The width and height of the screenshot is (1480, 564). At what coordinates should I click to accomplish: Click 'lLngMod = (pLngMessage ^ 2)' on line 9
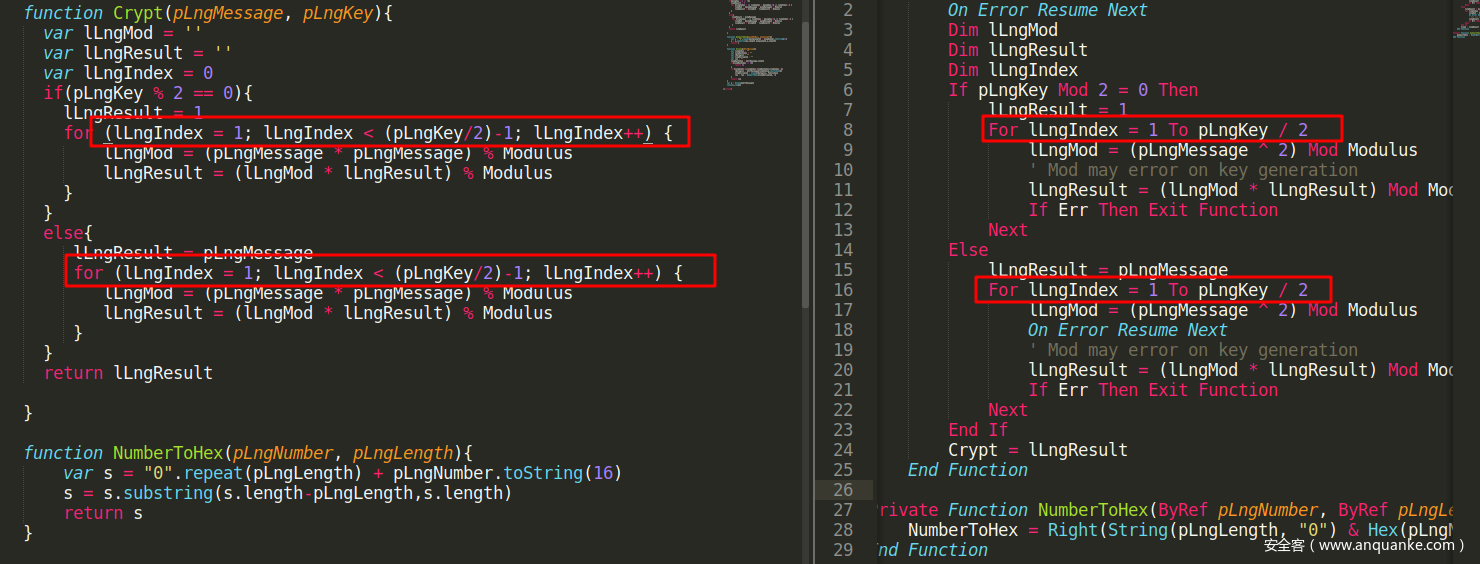[1163, 150]
